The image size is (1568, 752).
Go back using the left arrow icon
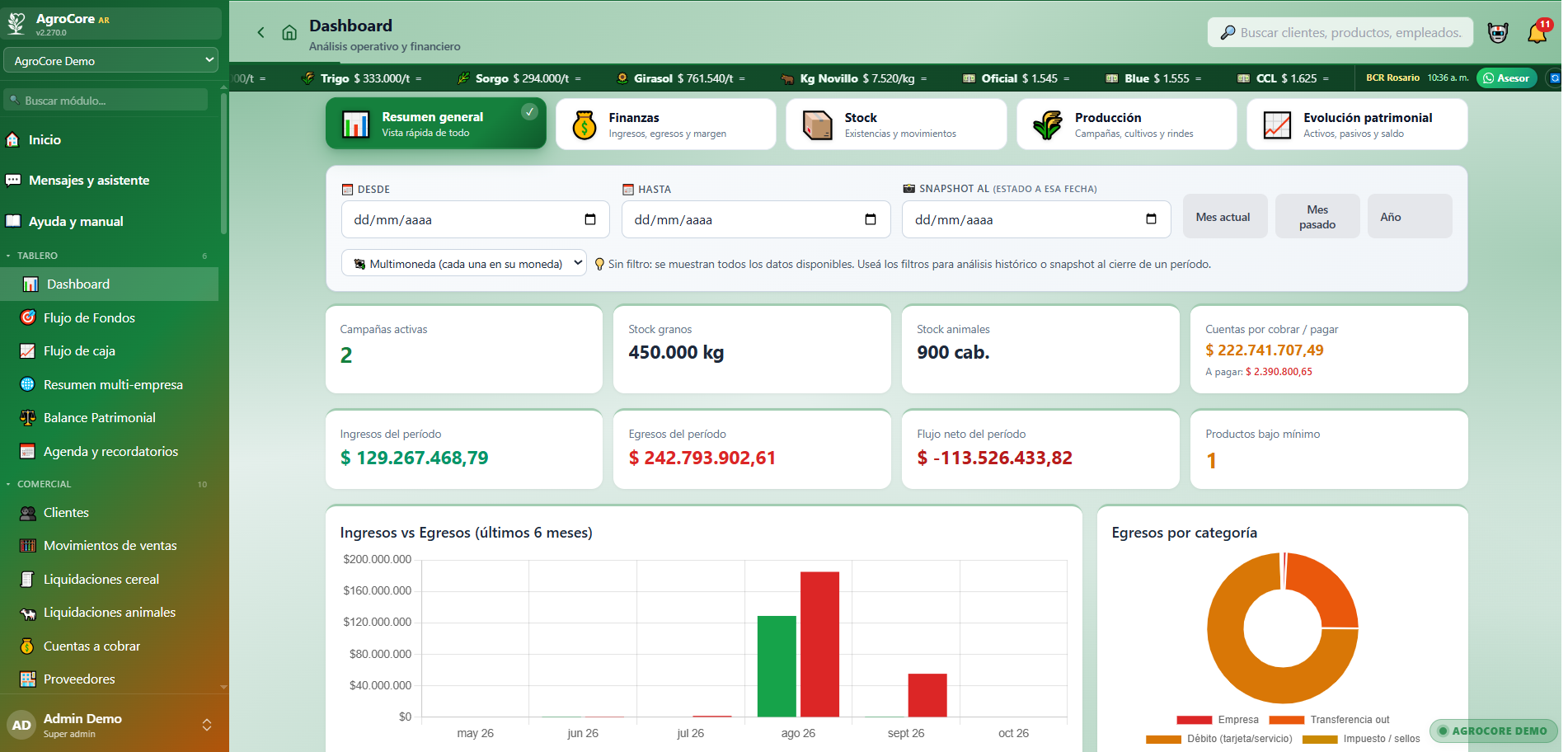click(261, 33)
